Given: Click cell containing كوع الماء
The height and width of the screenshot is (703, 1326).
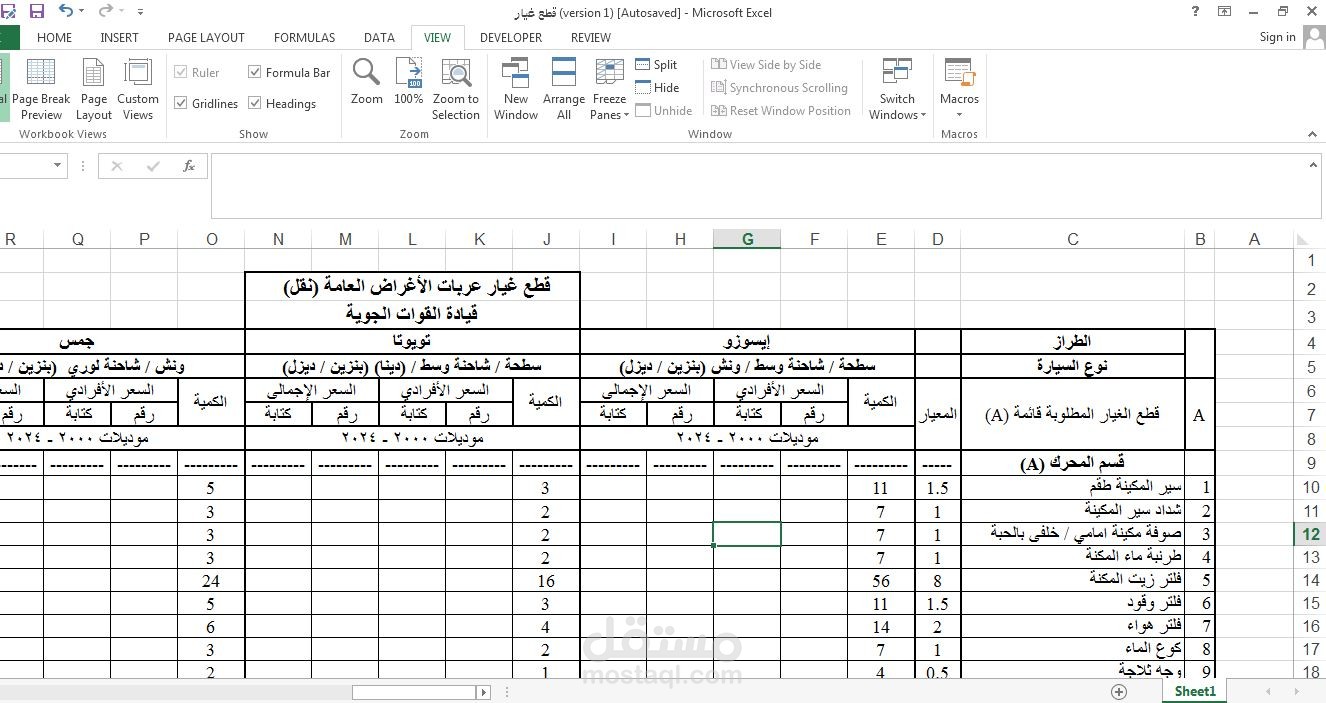Looking at the screenshot, I should [x=1073, y=649].
